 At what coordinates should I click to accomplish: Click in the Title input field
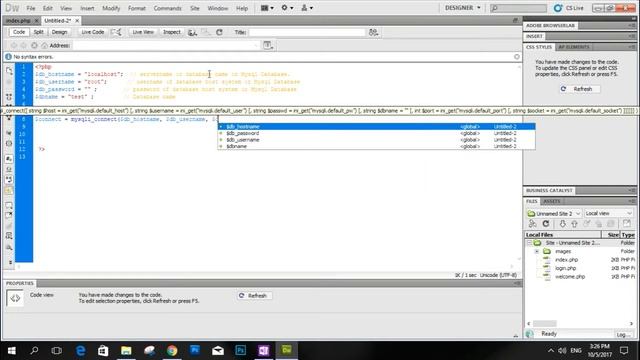click(x=307, y=32)
